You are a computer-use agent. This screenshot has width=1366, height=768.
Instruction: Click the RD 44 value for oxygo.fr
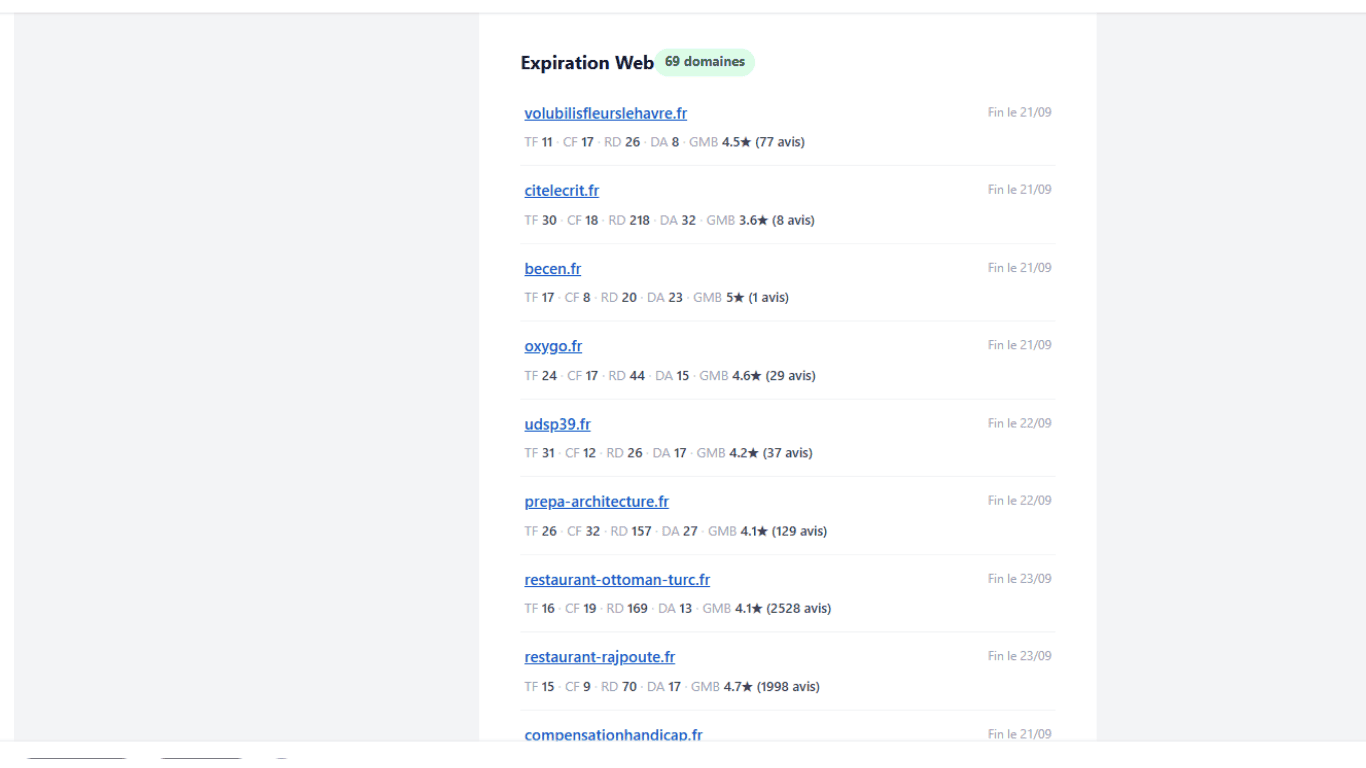point(627,376)
